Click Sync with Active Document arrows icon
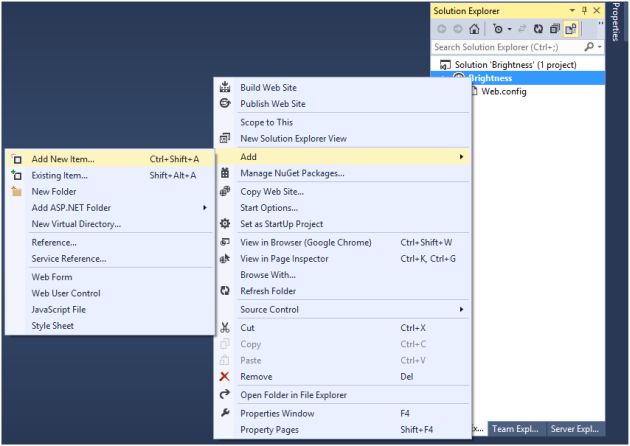Screen dimensions: 630x446 click(x=522, y=29)
